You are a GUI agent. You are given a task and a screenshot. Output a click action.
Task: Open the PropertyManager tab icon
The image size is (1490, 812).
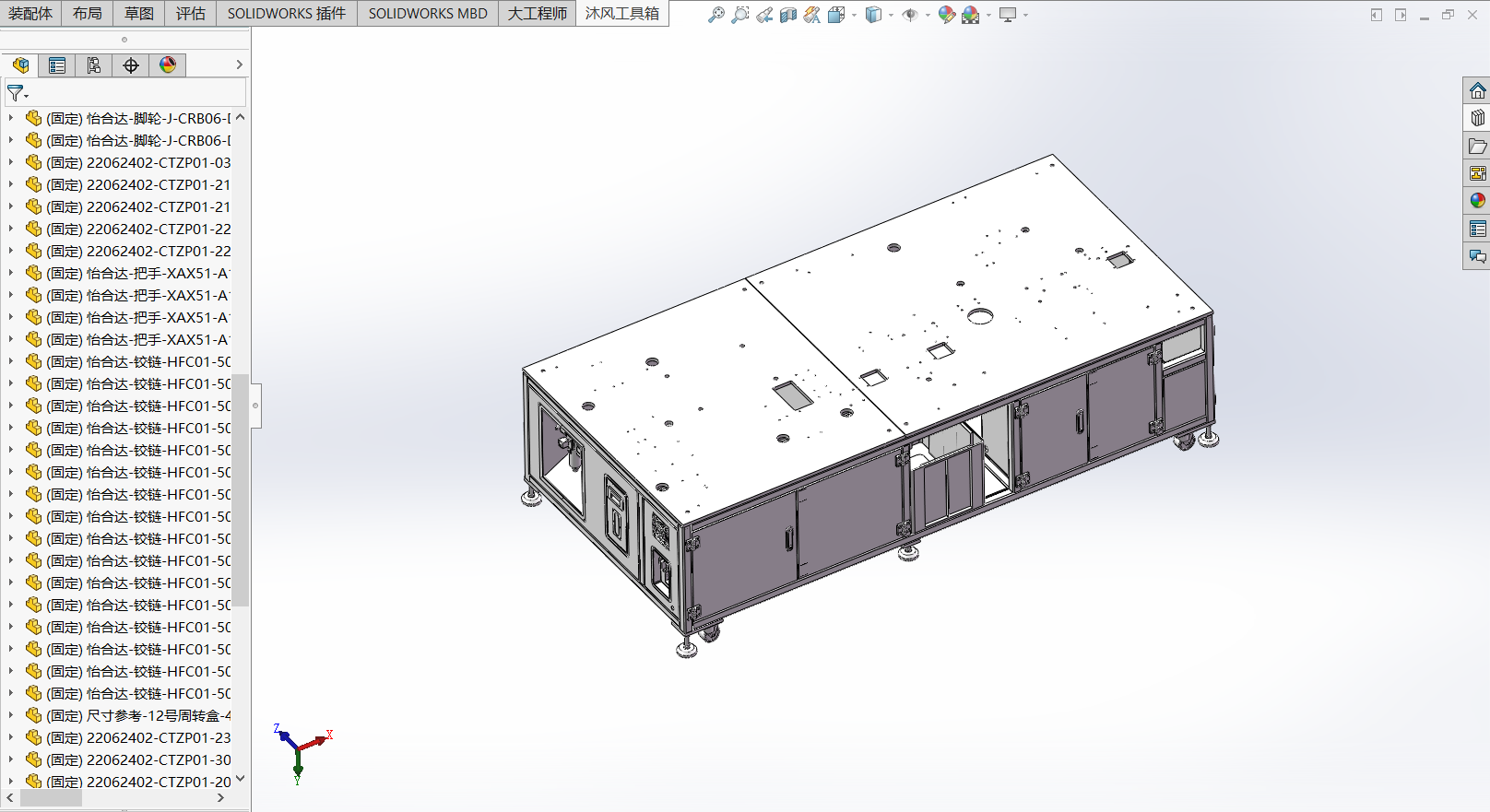pyautogui.click(x=57, y=65)
